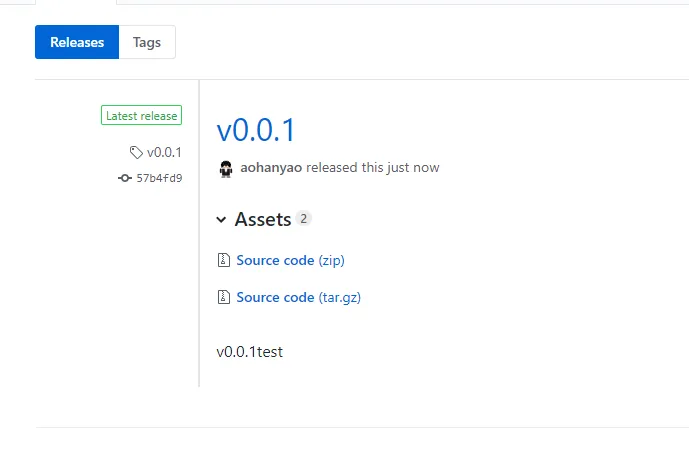
Task: Open commit 57b4fd9
Action: (159, 178)
